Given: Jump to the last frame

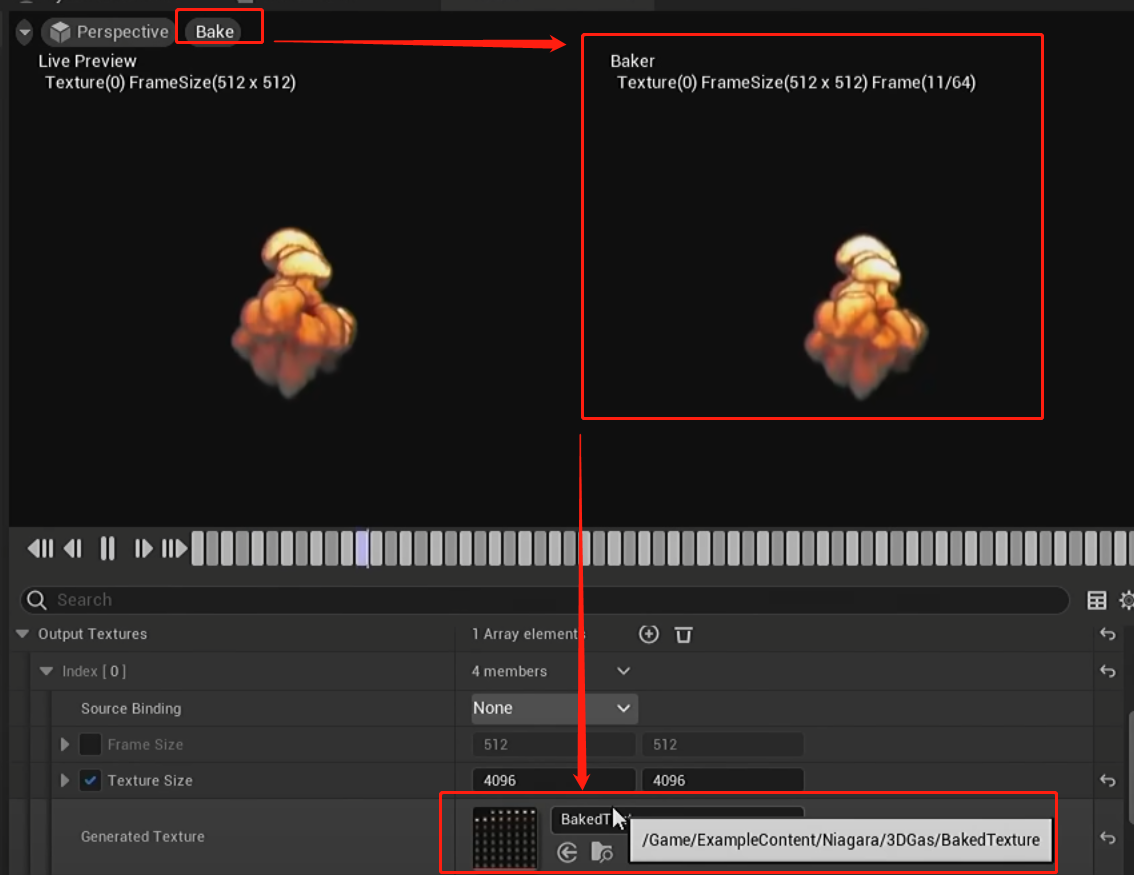Looking at the screenshot, I should tap(174, 549).
